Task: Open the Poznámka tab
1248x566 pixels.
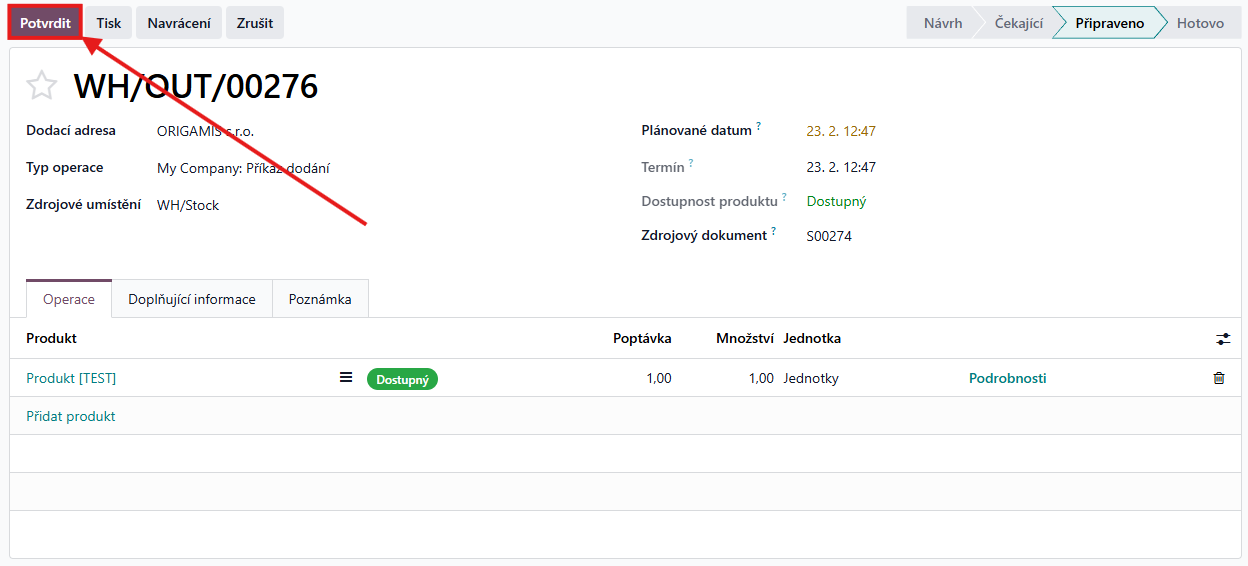Action: pos(320,299)
